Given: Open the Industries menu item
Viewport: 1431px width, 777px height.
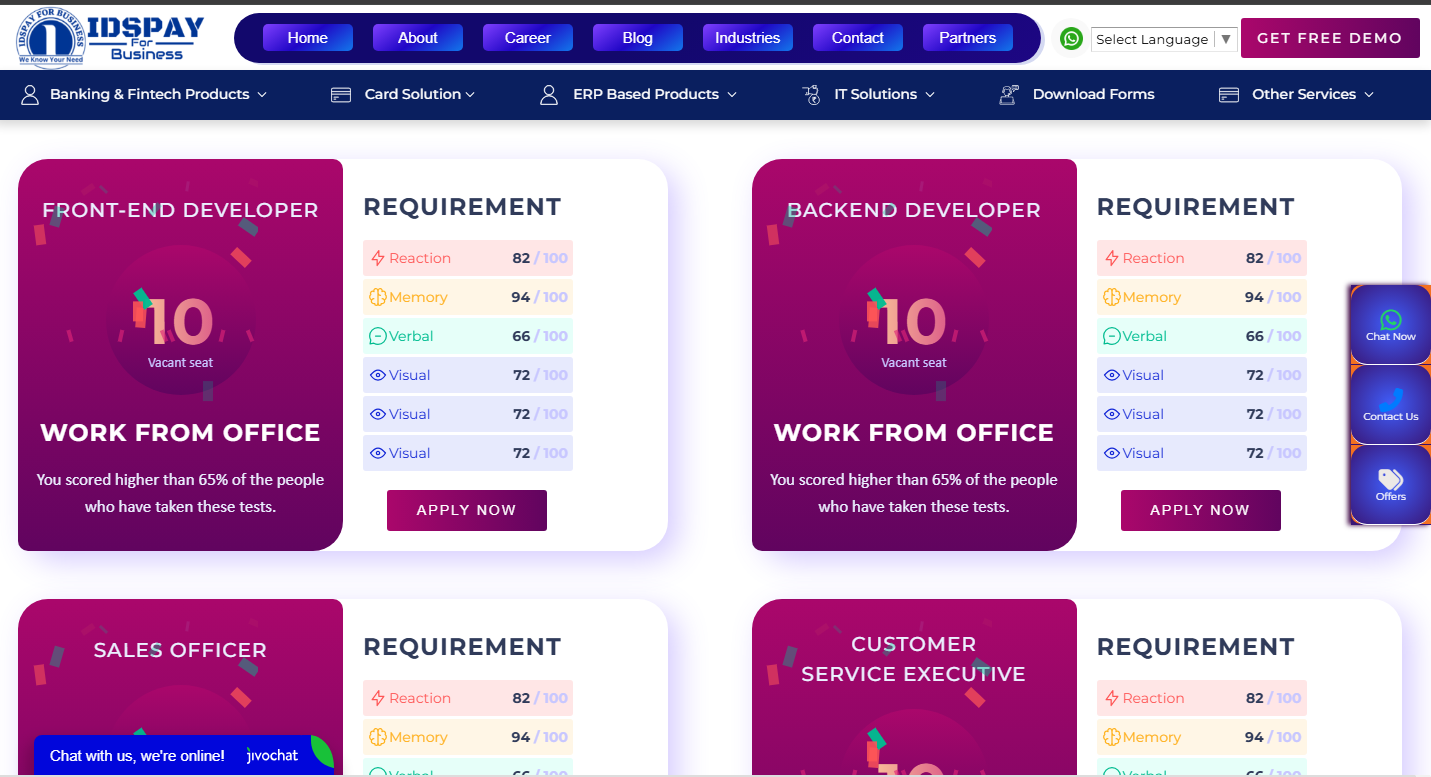Looking at the screenshot, I should 747,38.
